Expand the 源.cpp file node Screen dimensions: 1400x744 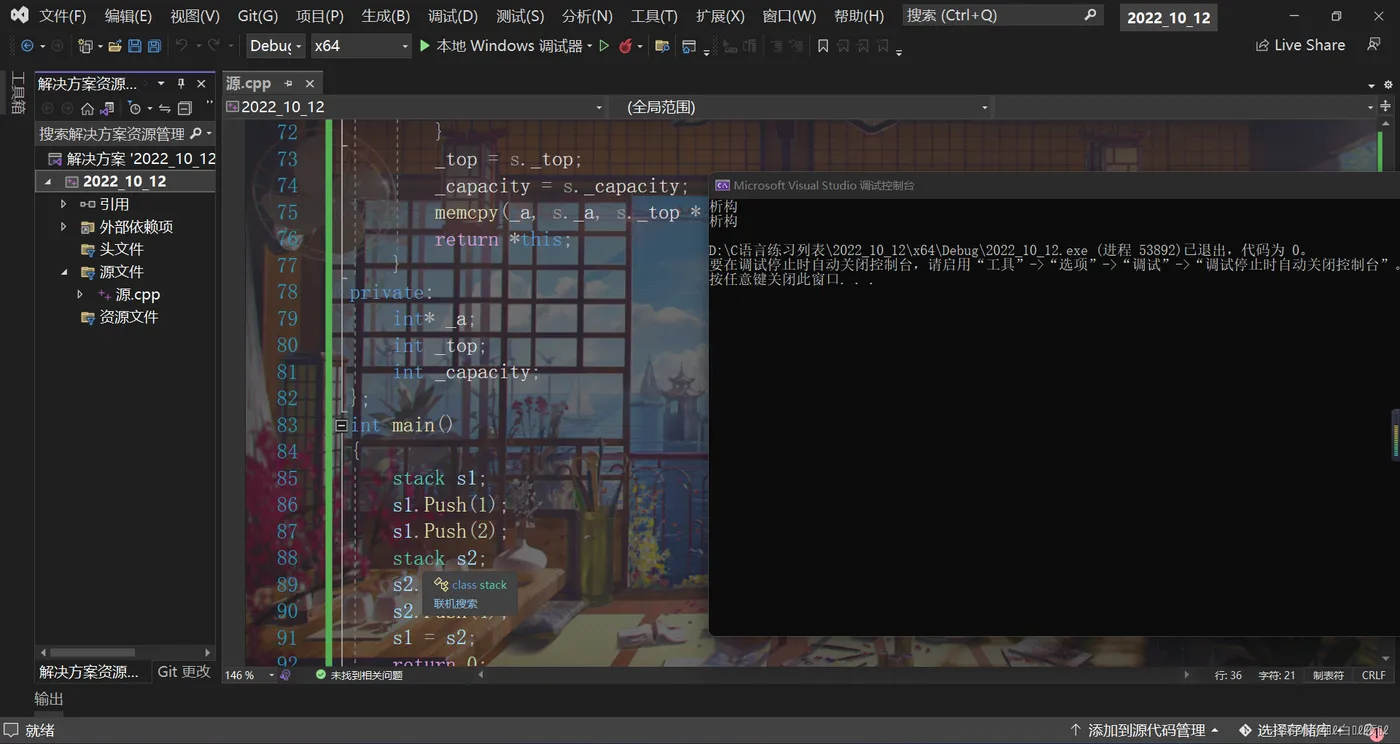(80, 295)
